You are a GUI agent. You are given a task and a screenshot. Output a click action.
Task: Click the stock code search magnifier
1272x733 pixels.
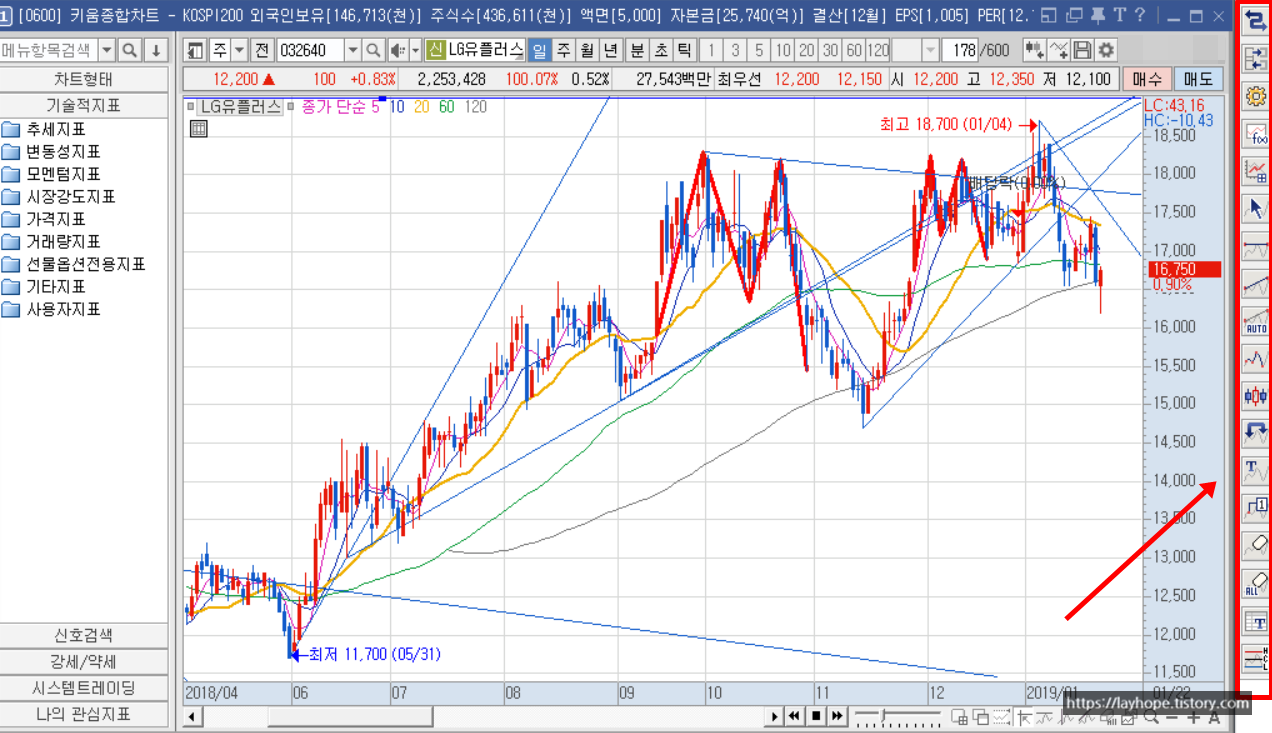point(373,50)
